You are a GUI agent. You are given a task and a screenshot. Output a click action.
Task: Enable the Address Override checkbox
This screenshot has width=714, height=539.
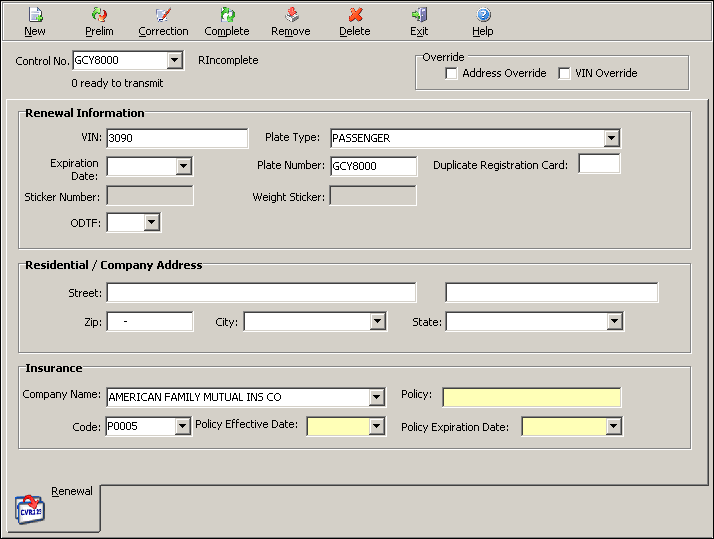tap(452, 73)
